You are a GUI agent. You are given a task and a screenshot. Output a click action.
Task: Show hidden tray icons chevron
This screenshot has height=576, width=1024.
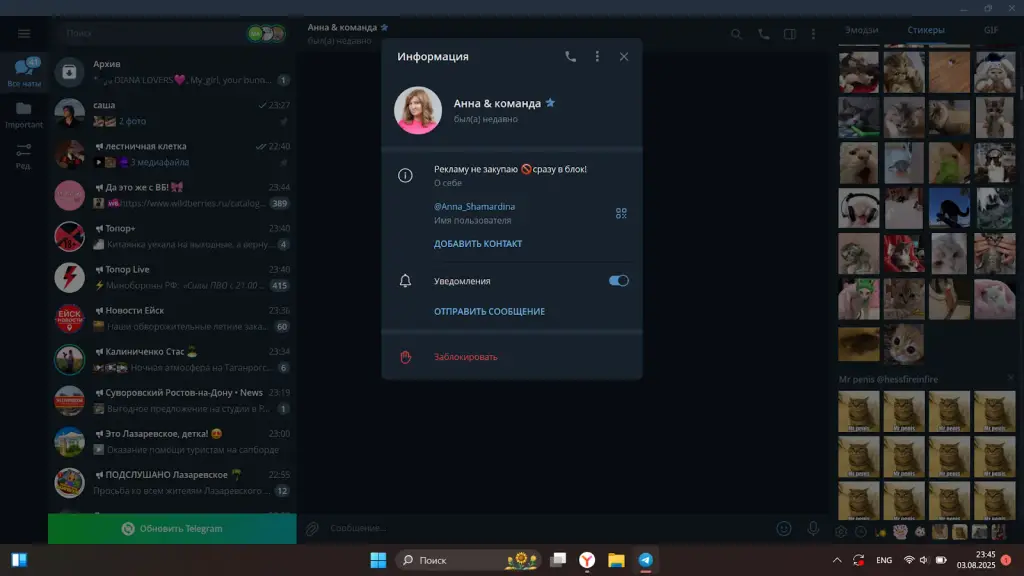(x=837, y=560)
